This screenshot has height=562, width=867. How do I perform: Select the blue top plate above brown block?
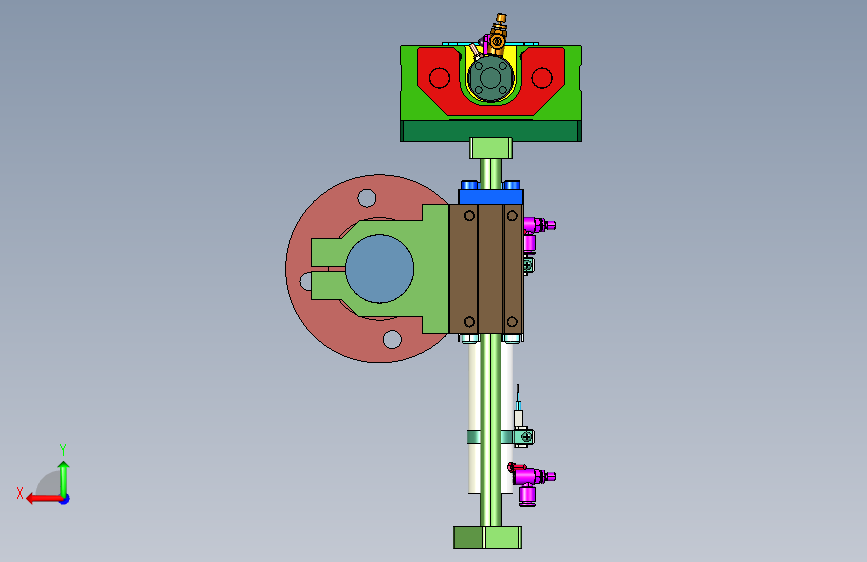pyautogui.click(x=490, y=196)
